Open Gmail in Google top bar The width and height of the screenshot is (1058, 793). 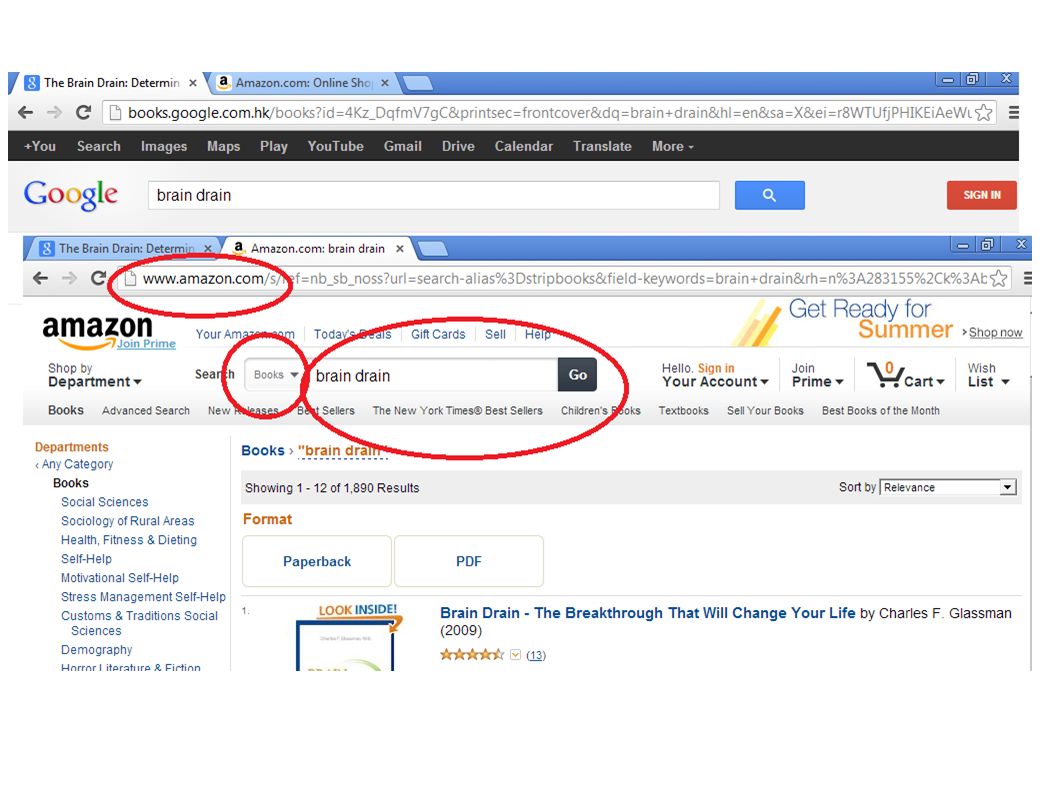click(x=402, y=146)
